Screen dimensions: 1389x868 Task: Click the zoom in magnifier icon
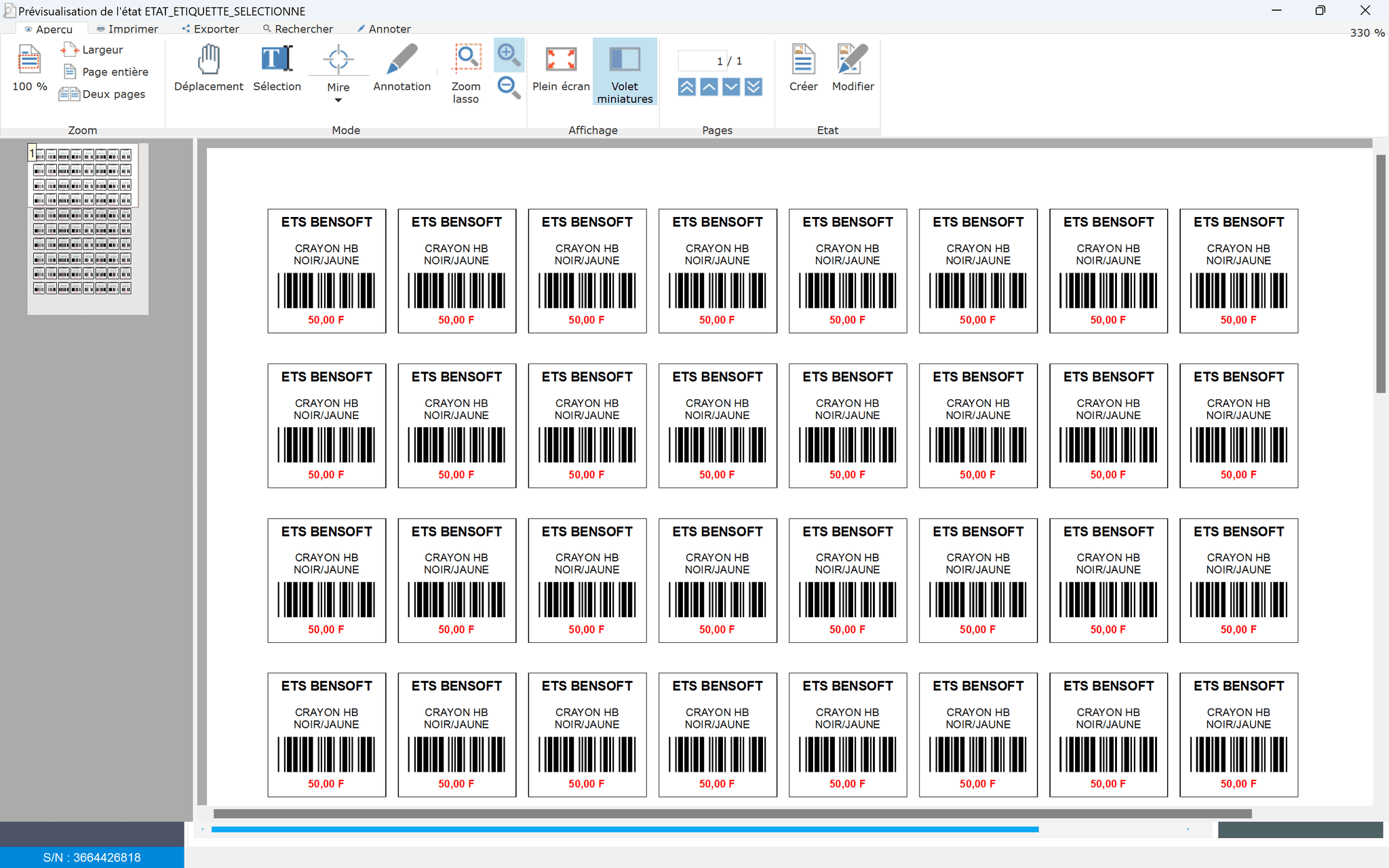tap(508, 54)
